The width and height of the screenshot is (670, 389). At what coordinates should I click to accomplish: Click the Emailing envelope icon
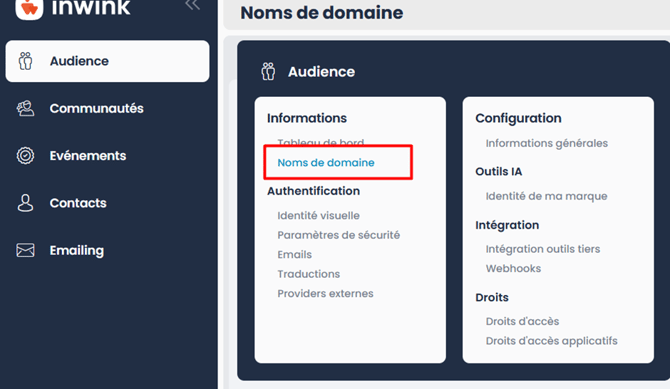click(x=25, y=250)
